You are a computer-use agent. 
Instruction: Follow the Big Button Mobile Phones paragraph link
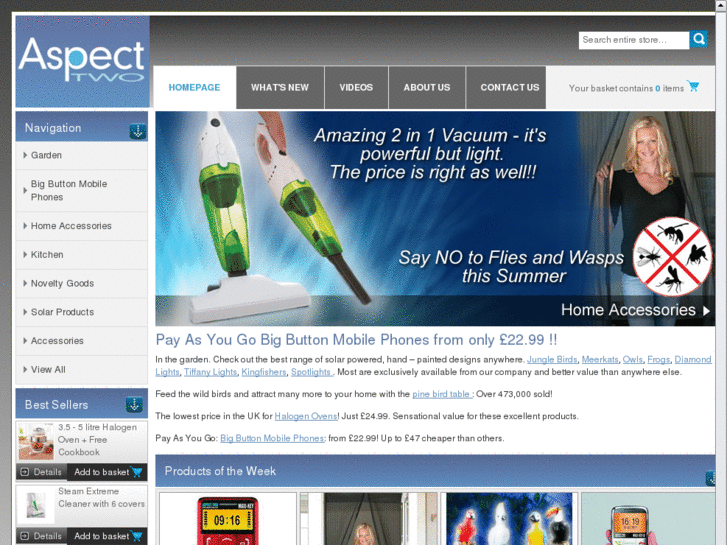(x=272, y=438)
